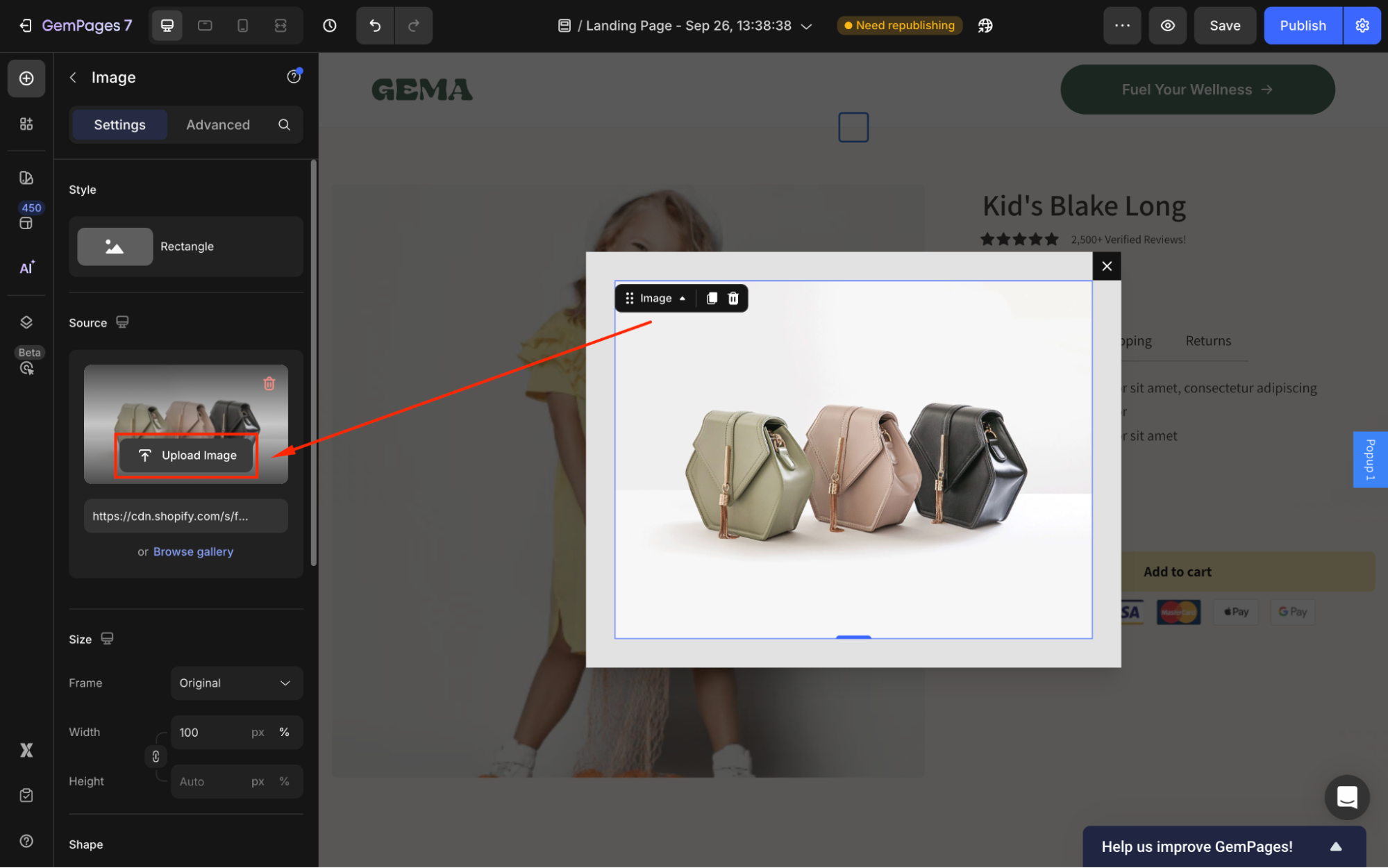Select the Settings tab
The height and width of the screenshot is (868, 1388).
click(x=119, y=125)
